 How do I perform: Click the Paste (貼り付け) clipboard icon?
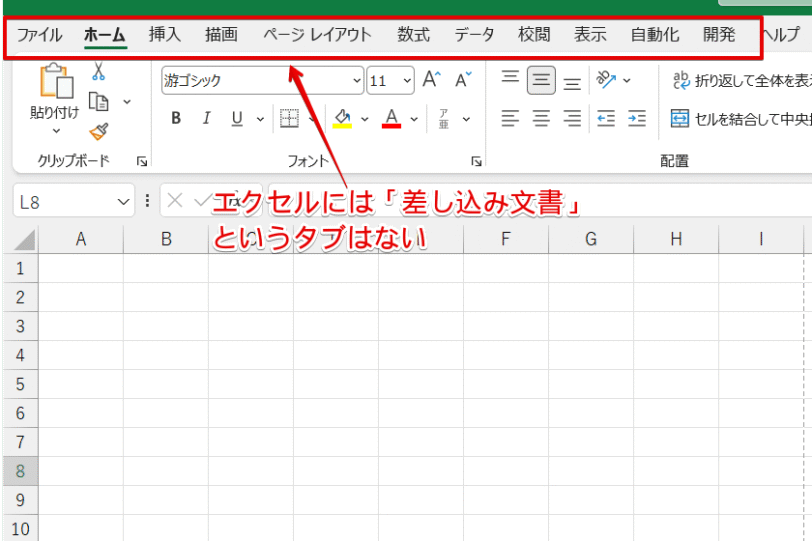coord(56,81)
